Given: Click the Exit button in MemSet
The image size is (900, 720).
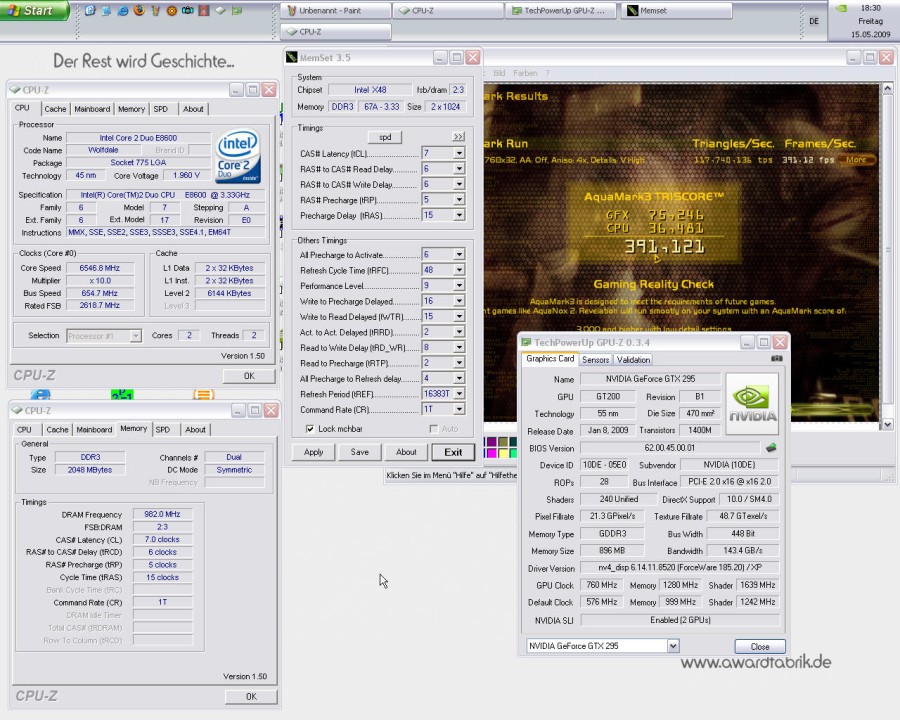Looking at the screenshot, I should click(x=453, y=452).
